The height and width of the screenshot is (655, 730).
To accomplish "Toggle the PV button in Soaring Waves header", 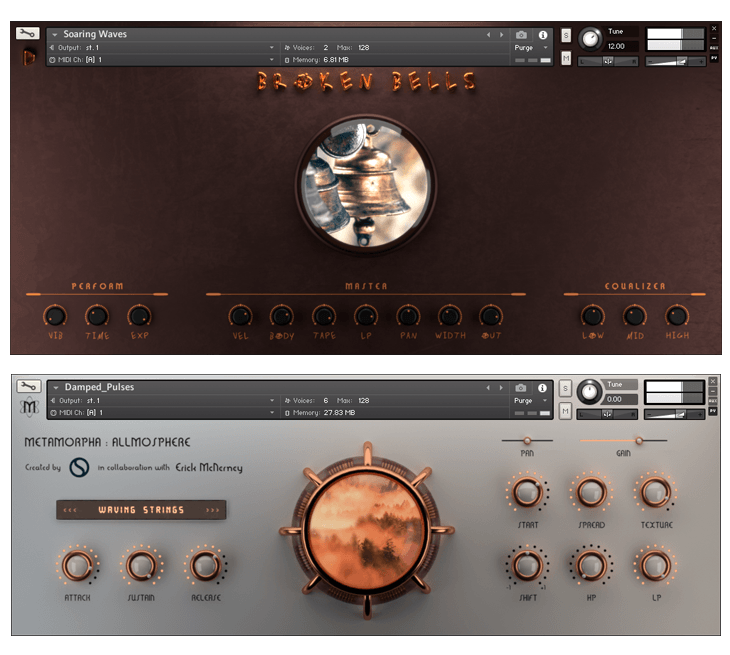I will pos(714,58).
